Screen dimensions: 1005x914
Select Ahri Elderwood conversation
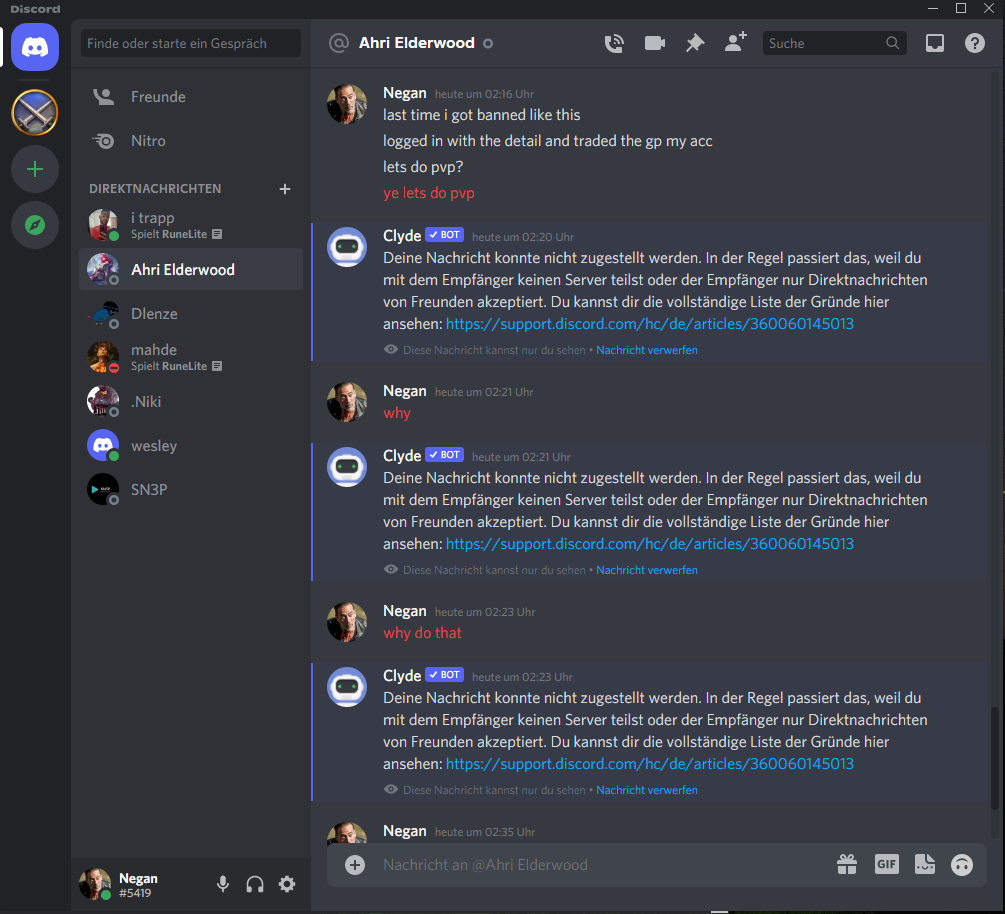(x=191, y=269)
